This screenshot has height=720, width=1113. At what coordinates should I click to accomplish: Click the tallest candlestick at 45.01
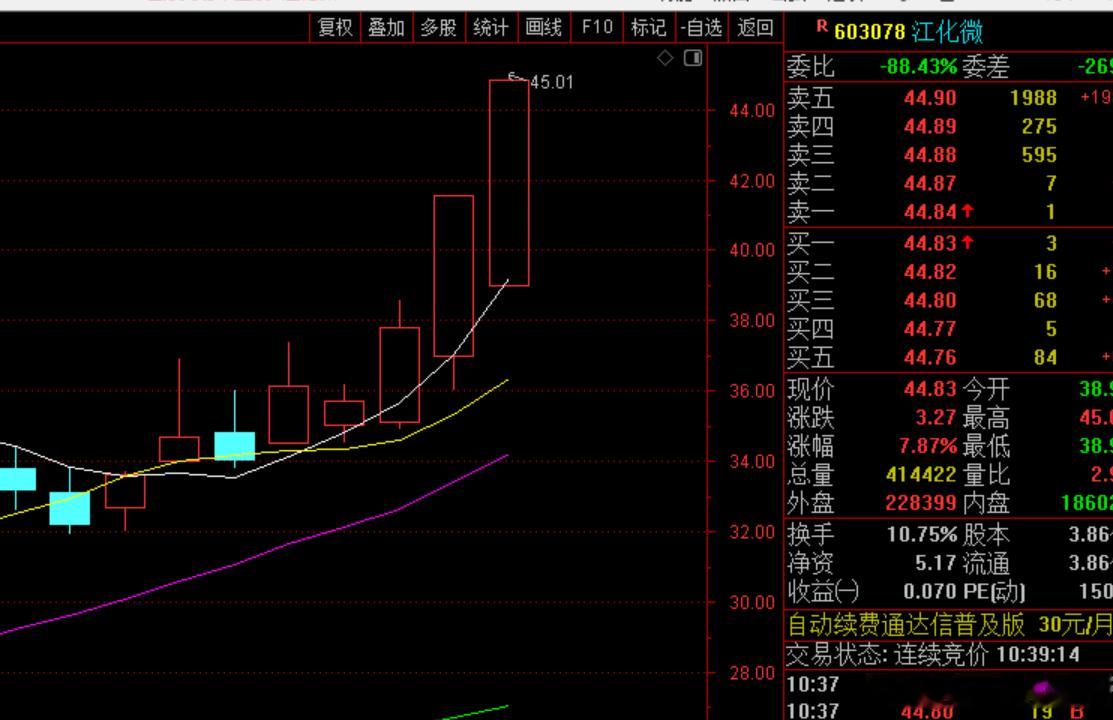pos(509,183)
